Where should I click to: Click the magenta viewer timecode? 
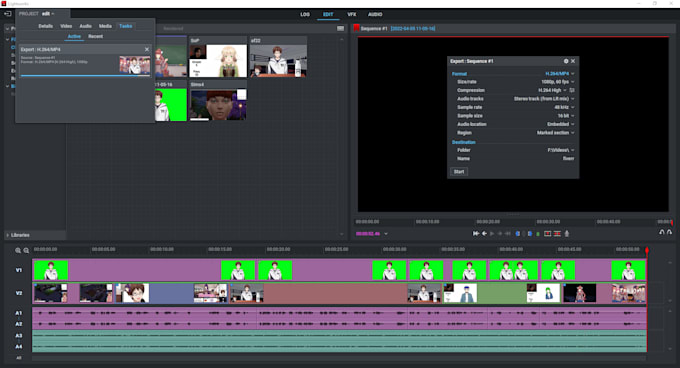368,234
